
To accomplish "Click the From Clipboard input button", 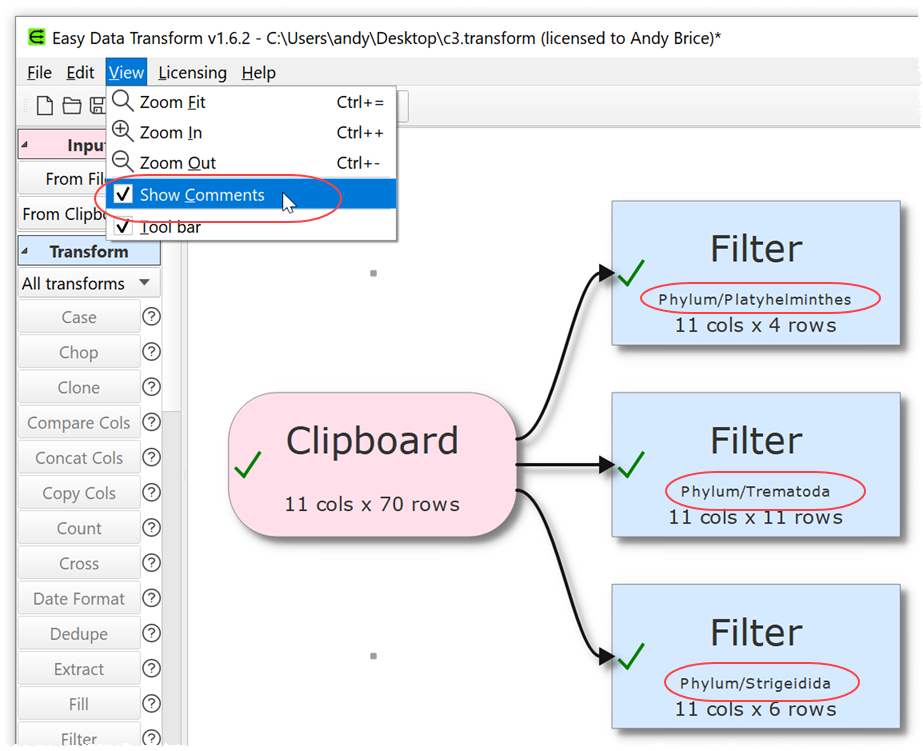I will pos(62,214).
